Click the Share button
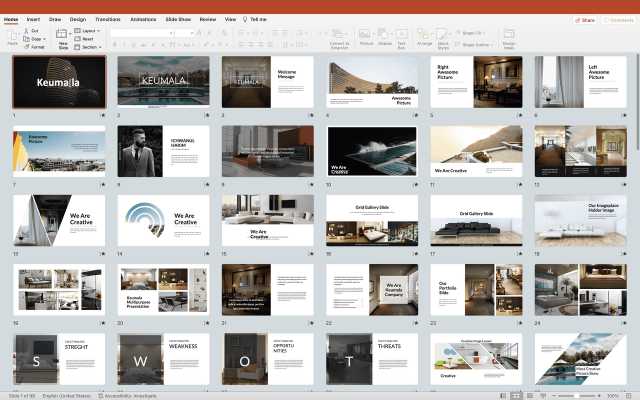 pyautogui.click(x=585, y=19)
